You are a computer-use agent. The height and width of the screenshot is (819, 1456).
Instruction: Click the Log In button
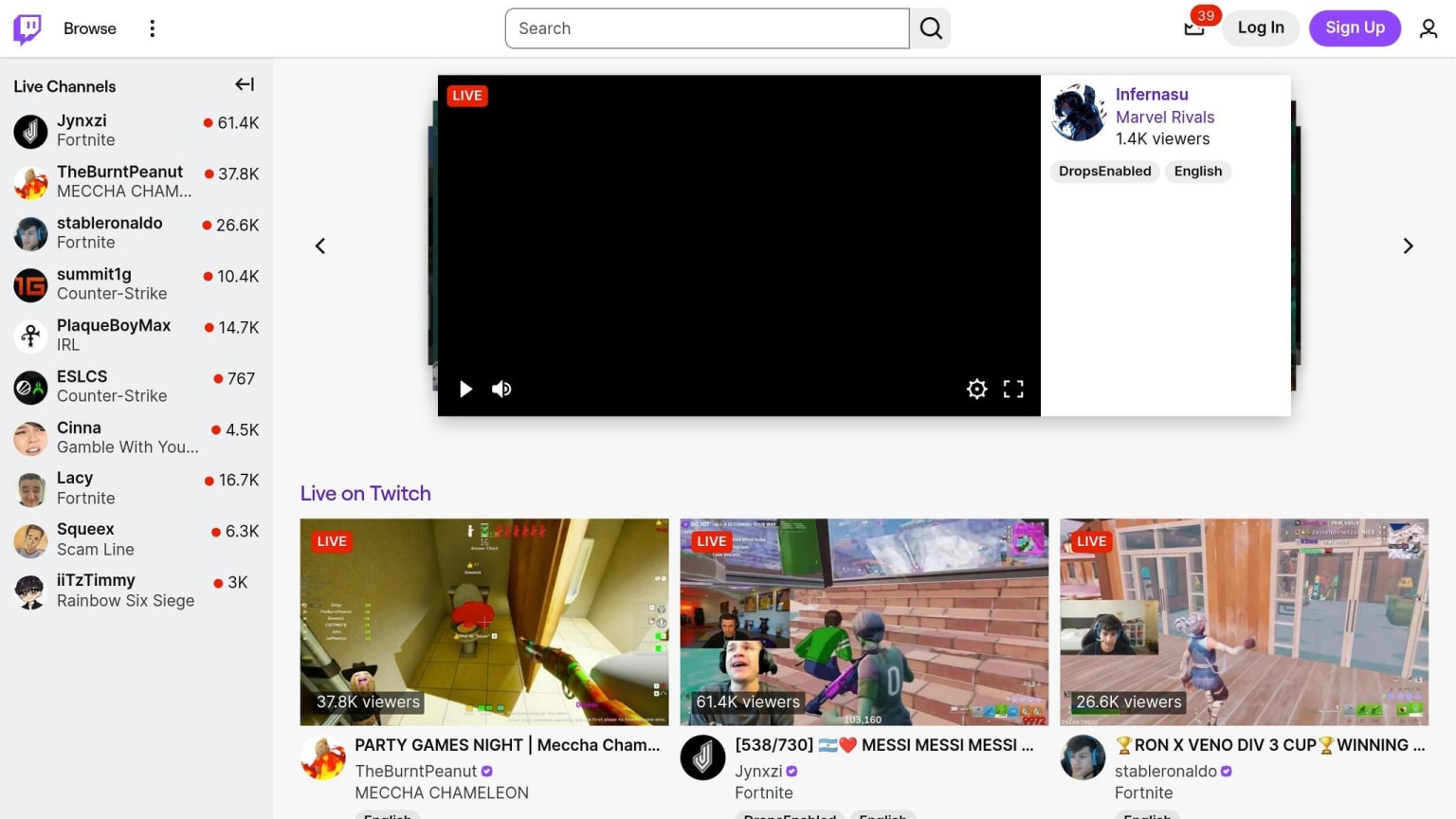(x=1261, y=28)
